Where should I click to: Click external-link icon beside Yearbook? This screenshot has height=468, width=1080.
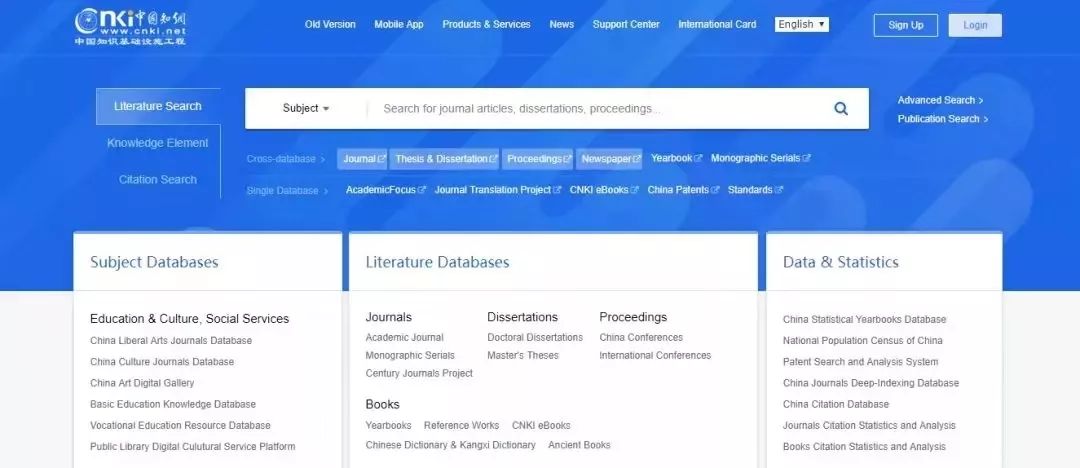click(698, 159)
